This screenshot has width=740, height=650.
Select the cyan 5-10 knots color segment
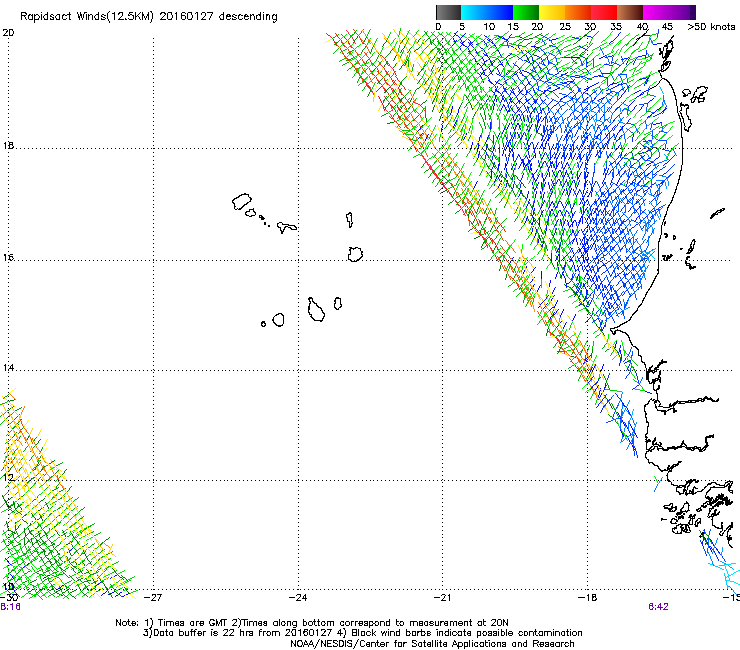[474, 12]
